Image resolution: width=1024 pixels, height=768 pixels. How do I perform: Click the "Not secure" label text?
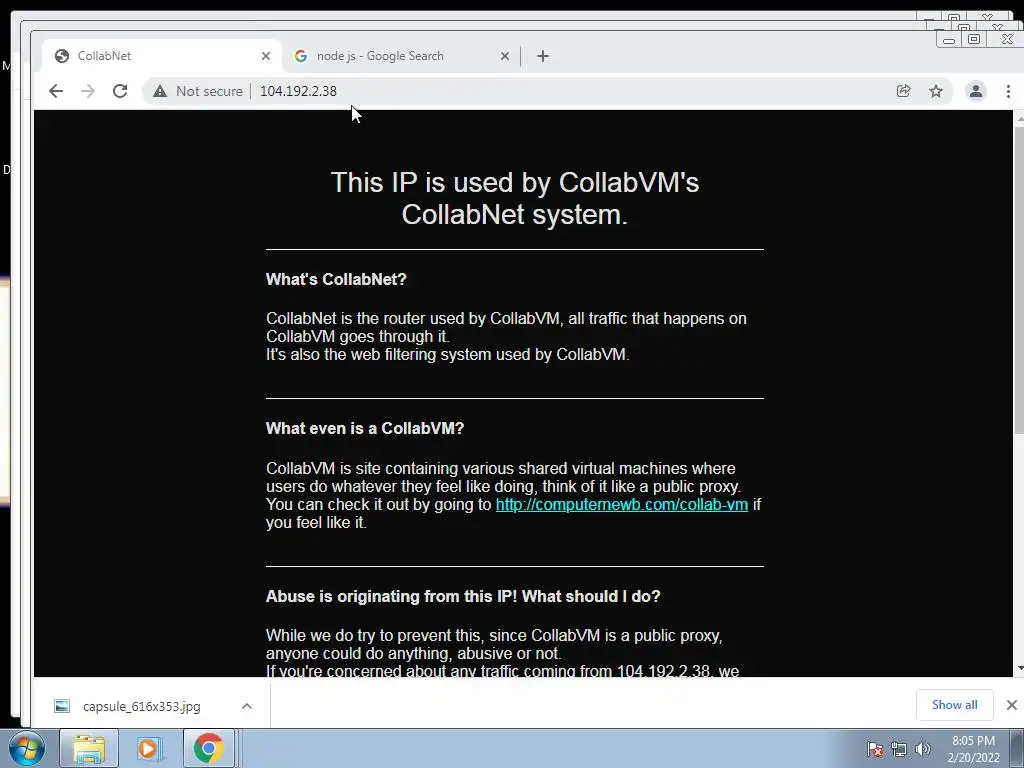point(209,91)
